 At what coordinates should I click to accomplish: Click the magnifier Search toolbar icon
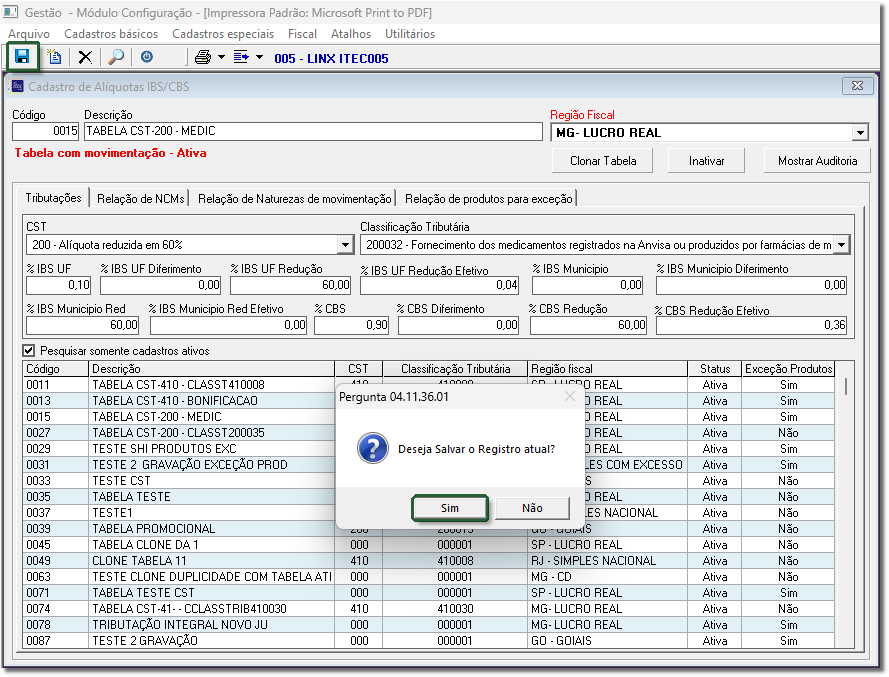point(116,58)
